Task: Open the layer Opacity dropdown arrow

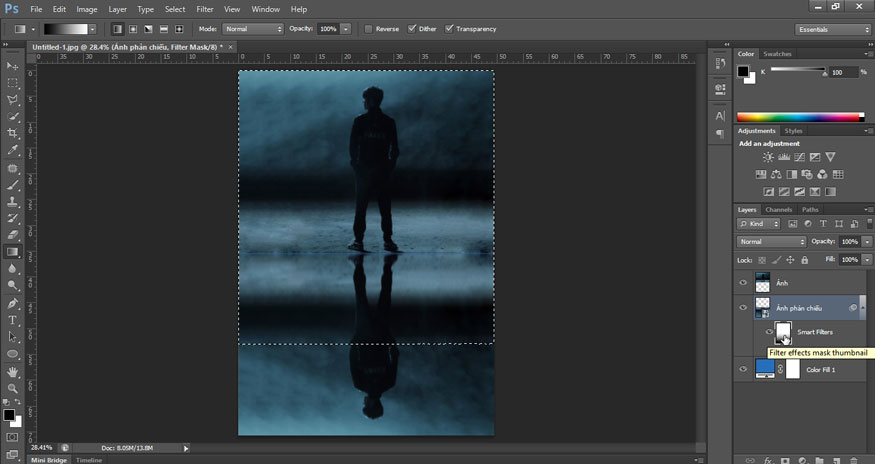Action: [x=867, y=242]
